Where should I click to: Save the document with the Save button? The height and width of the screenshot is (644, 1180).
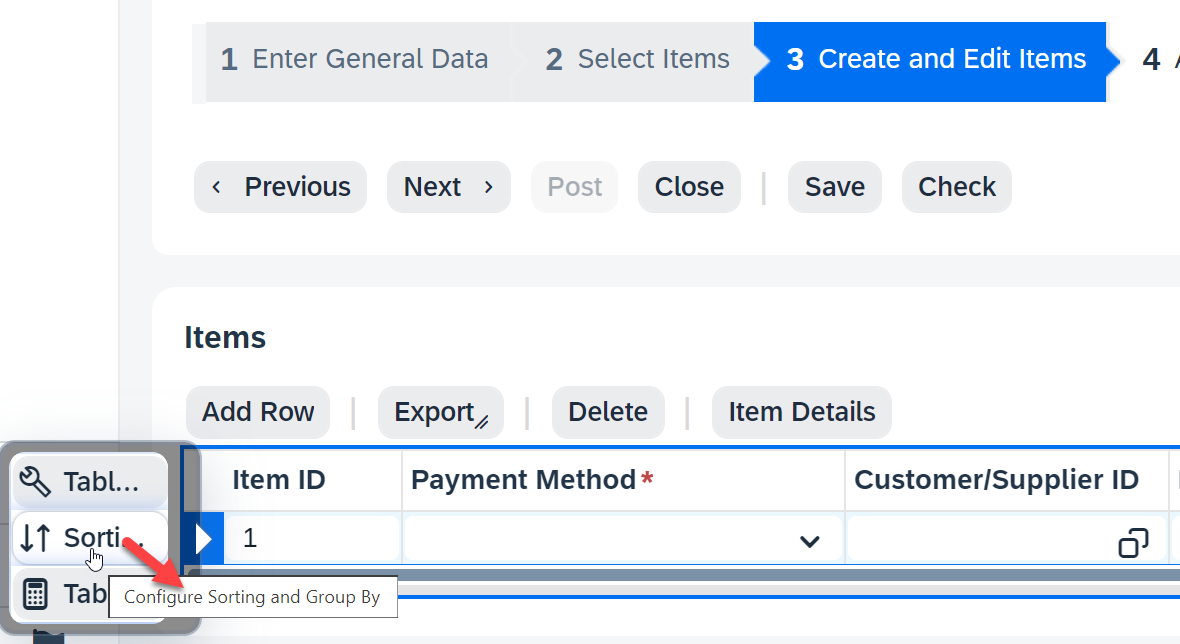(835, 187)
